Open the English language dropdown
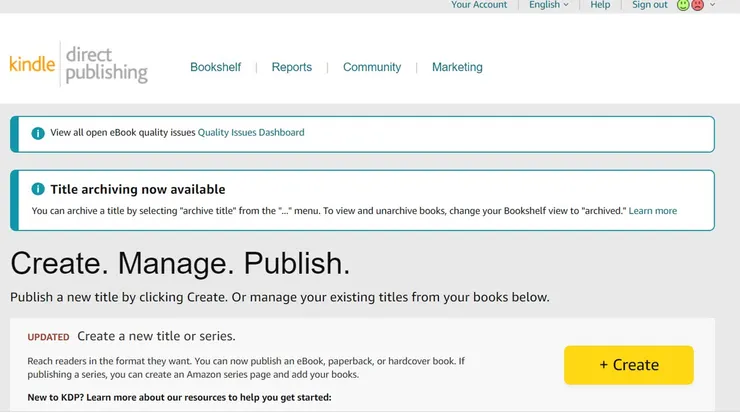This screenshot has width=740, height=413. tap(548, 5)
